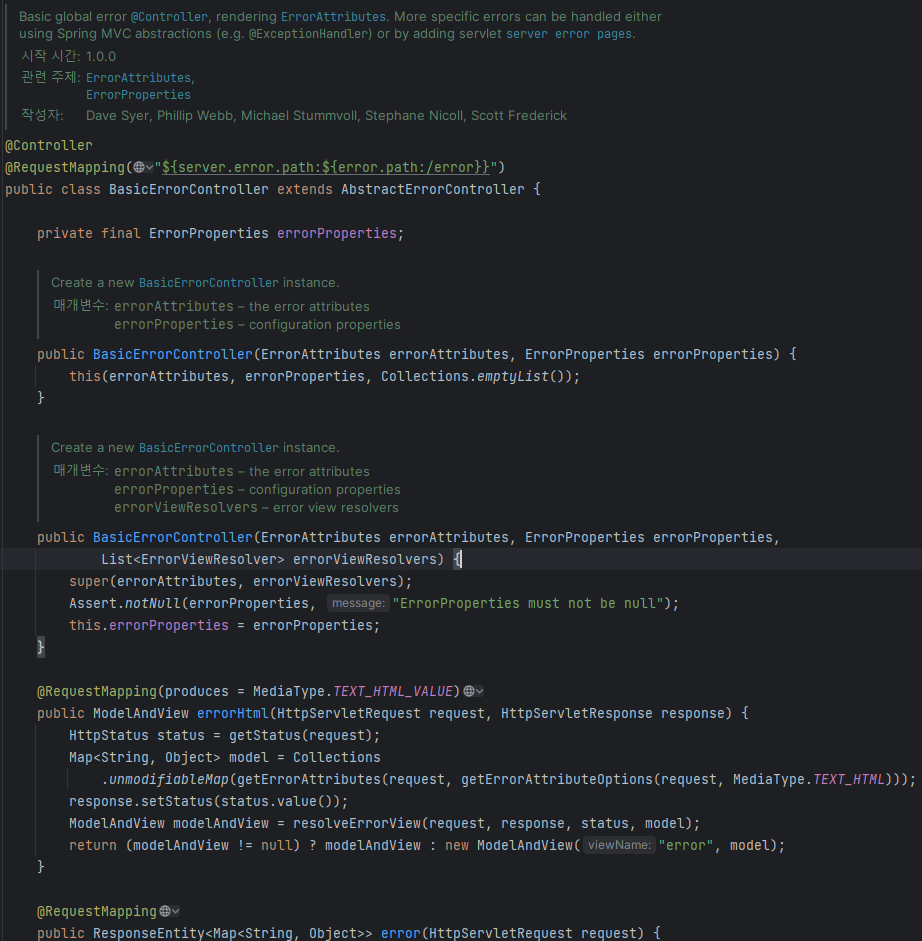Open the globe icon after TEXT_HTML_VALUE mapping
Image resolution: width=922 pixels, height=941 pixels.
[473, 691]
